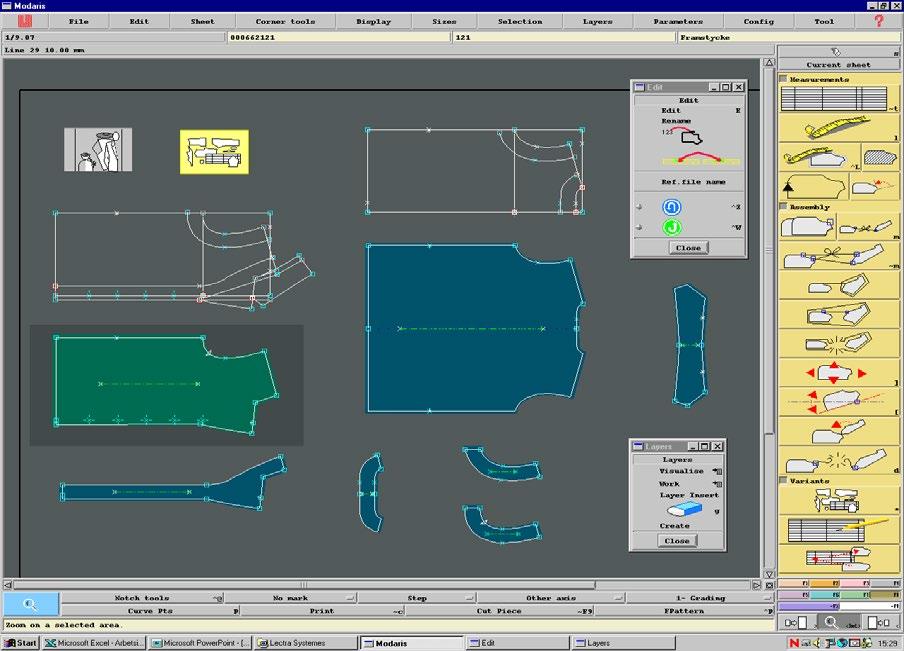Screen dimensions: 904x651
Task: Expand the No mark dropdown
Action: [x=291, y=598]
